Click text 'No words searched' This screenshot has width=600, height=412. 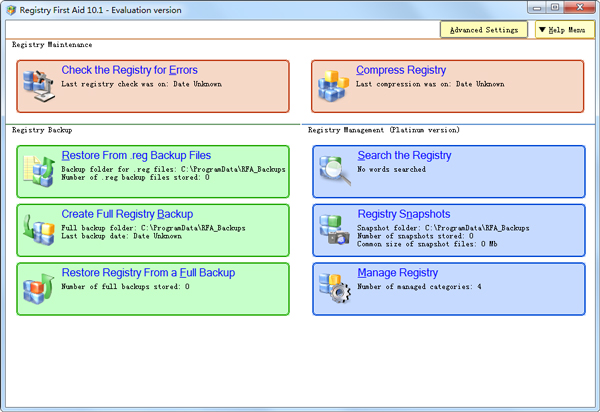coord(391,169)
